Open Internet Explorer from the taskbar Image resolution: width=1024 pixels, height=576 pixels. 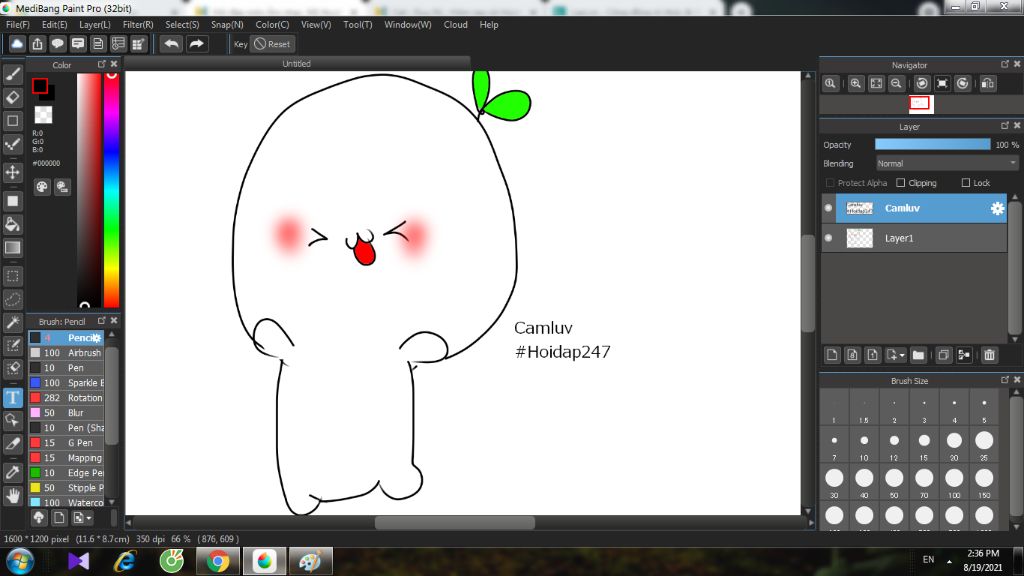click(x=125, y=561)
